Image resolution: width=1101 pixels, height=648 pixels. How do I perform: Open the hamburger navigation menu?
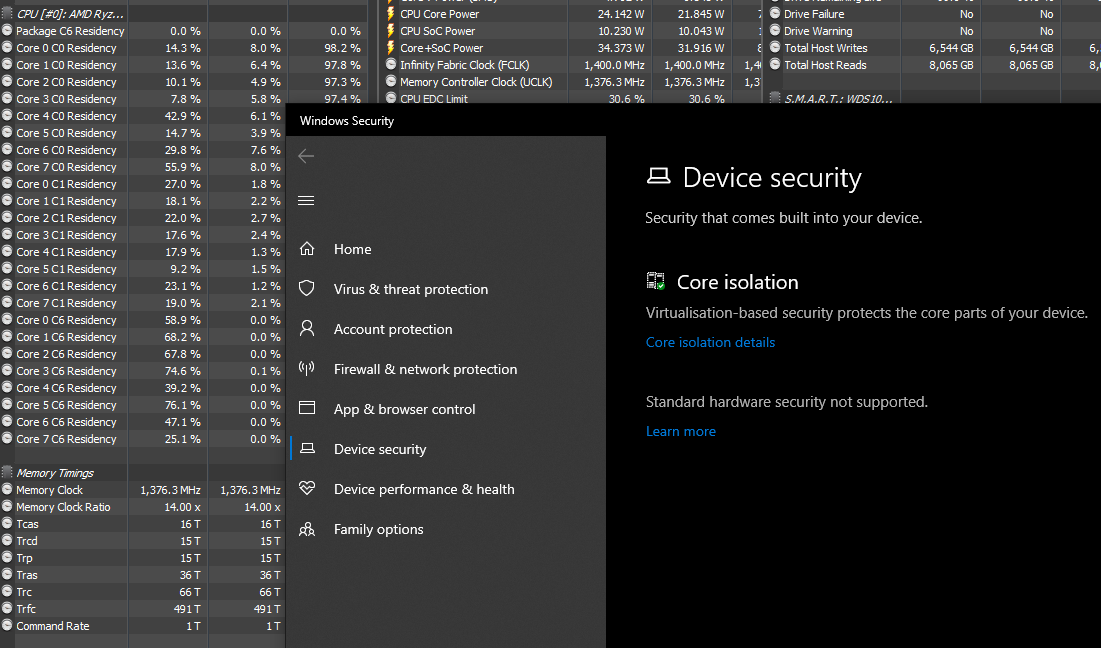click(306, 200)
